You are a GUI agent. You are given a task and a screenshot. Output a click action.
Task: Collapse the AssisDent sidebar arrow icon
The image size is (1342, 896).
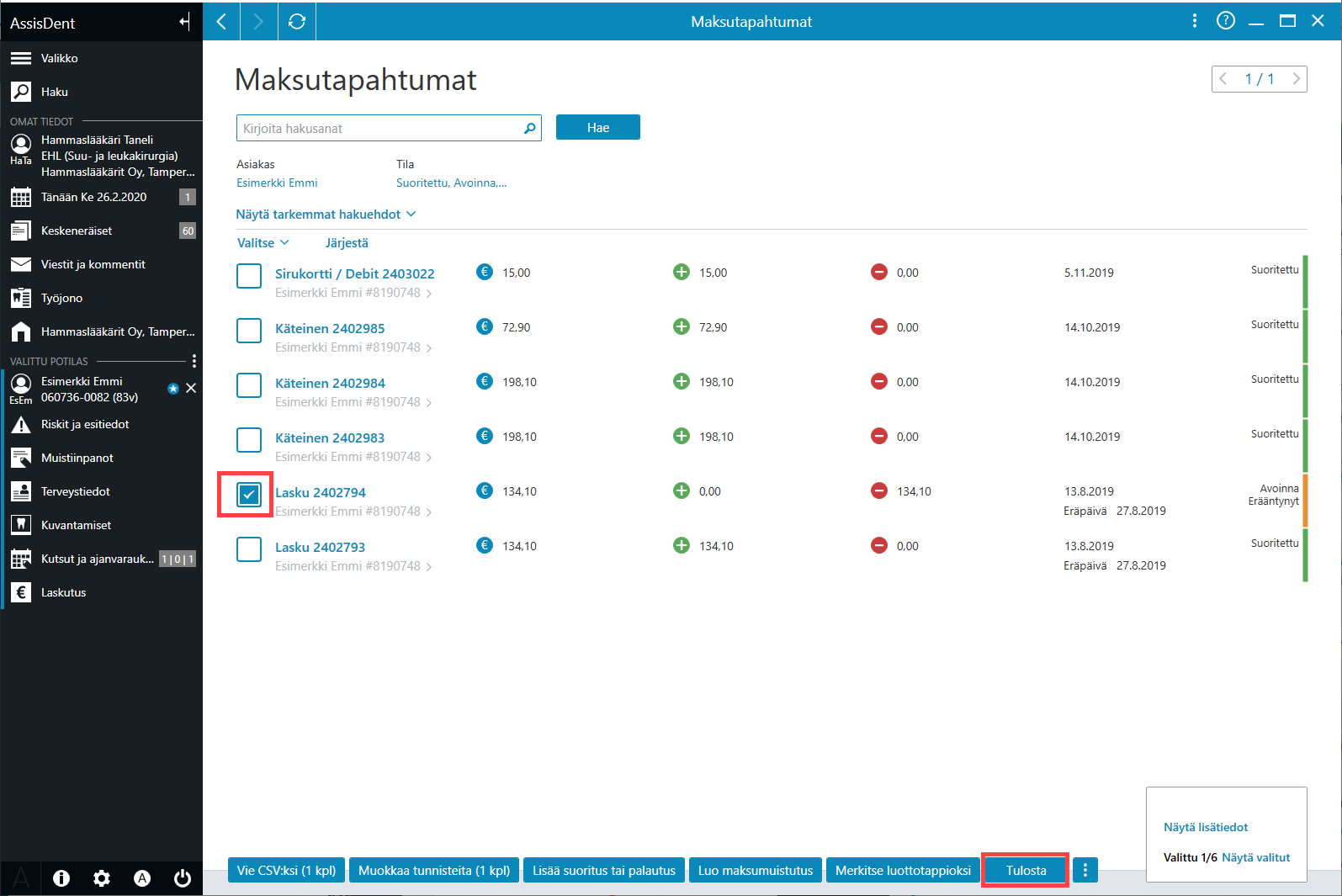pyautogui.click(x=184, y=22)
